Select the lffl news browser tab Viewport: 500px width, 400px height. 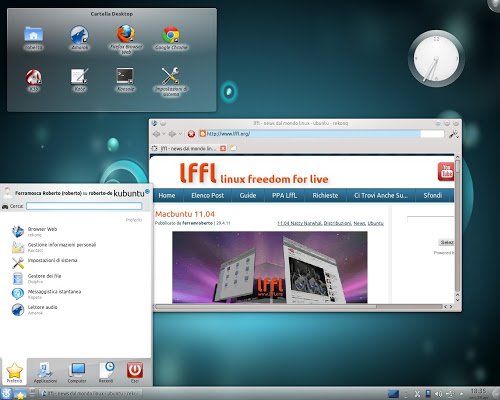tap(188, 148)
